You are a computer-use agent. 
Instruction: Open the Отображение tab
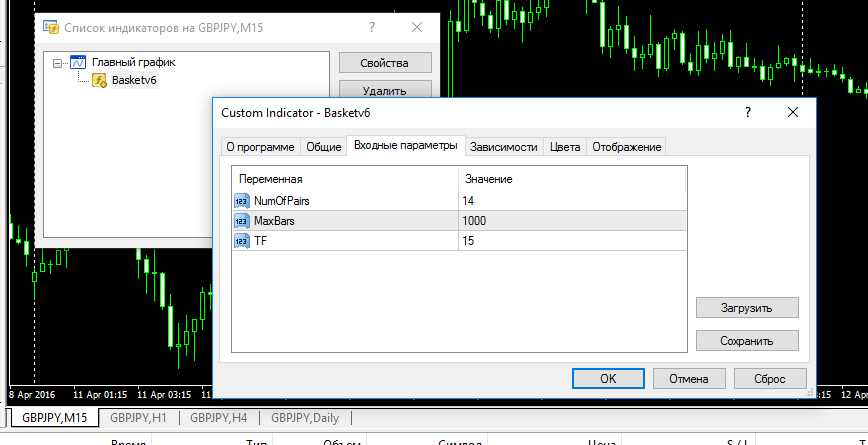(627, 147)
